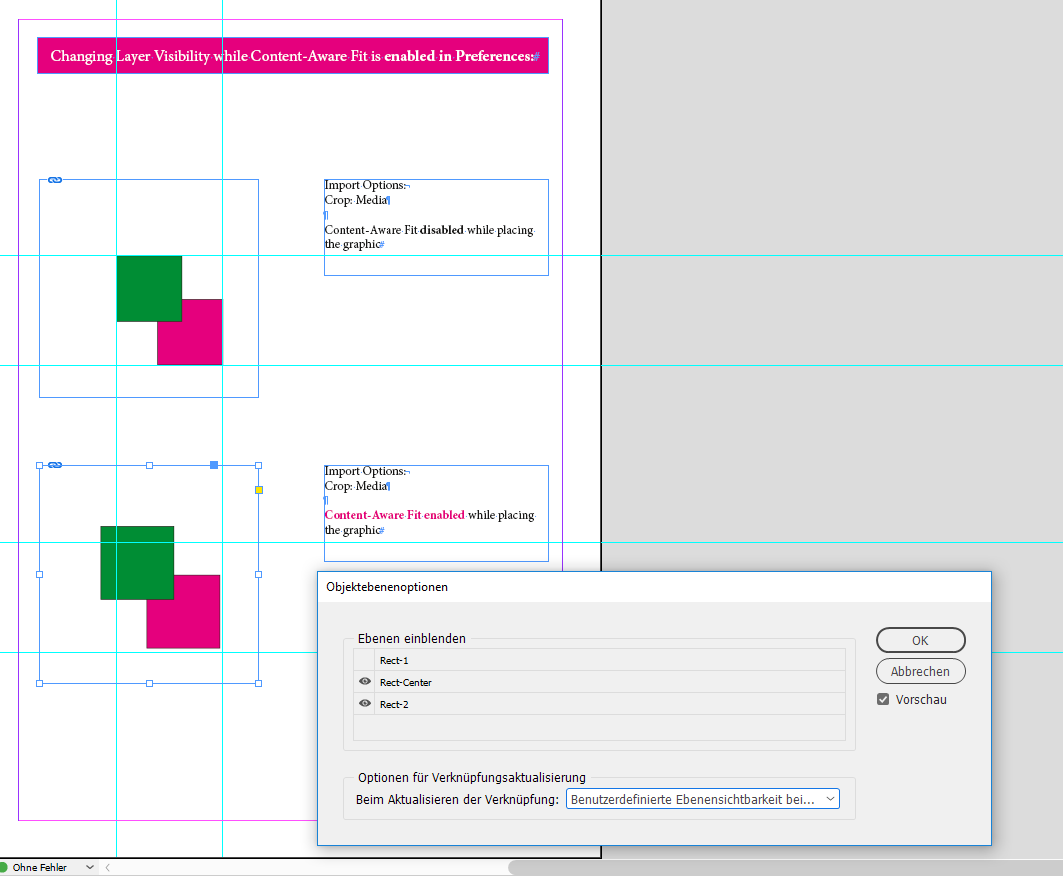Hide the Rect-Center layer eye icon
1063x876 pixels.
click(365, 681)
